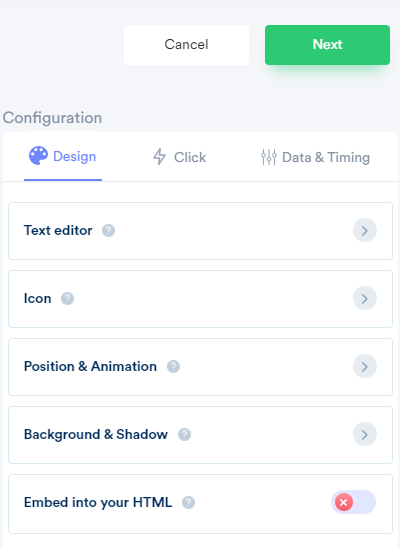
Task: Open help tooltip next to Icon
Action: 67,299
